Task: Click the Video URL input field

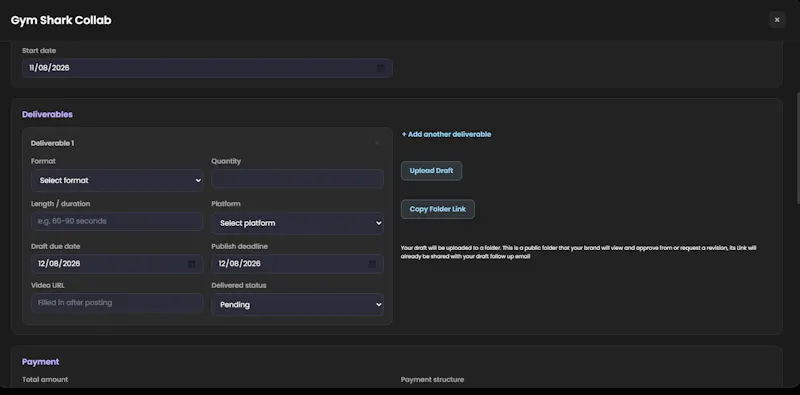Action: tap(117, 303)
